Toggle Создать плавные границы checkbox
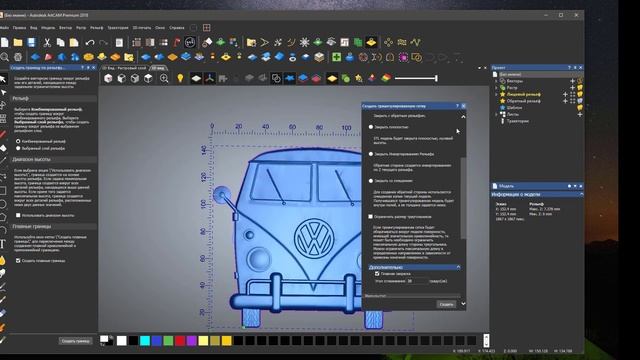 click(18, 260)
